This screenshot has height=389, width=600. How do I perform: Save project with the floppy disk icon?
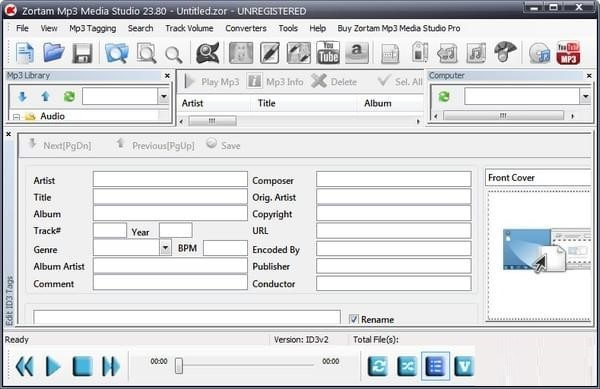coord(82,53)
